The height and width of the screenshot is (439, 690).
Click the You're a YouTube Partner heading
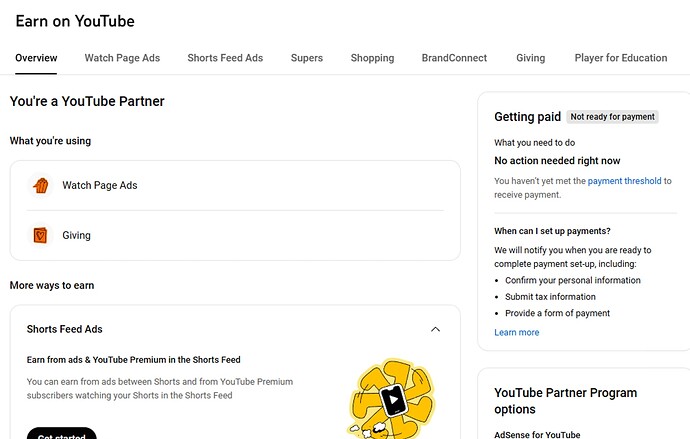point(87,101)
